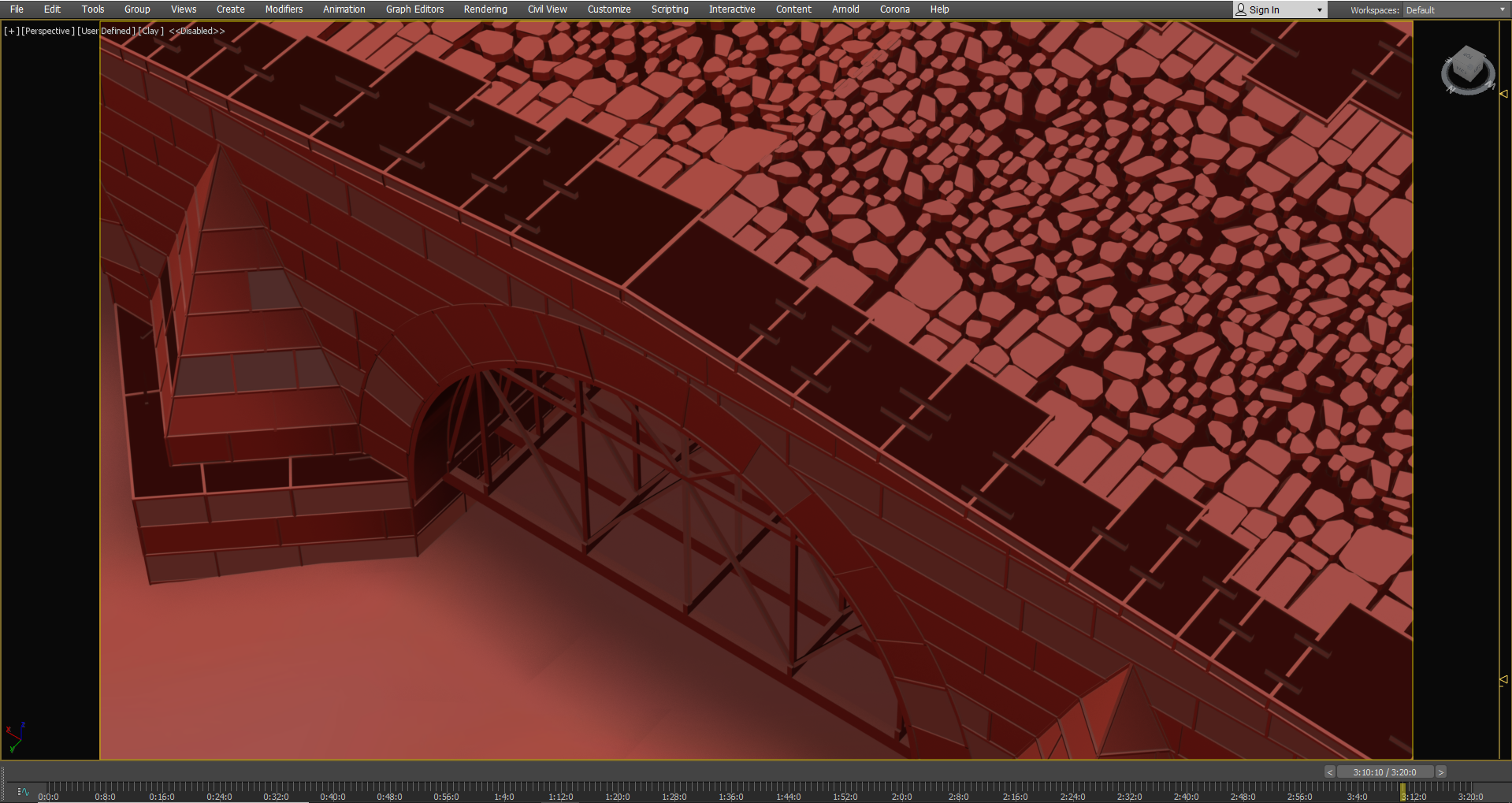This screenshot has height=803, width=1512.
Task: Open the viewport [+] general menu
Action: tap(11, 31)
